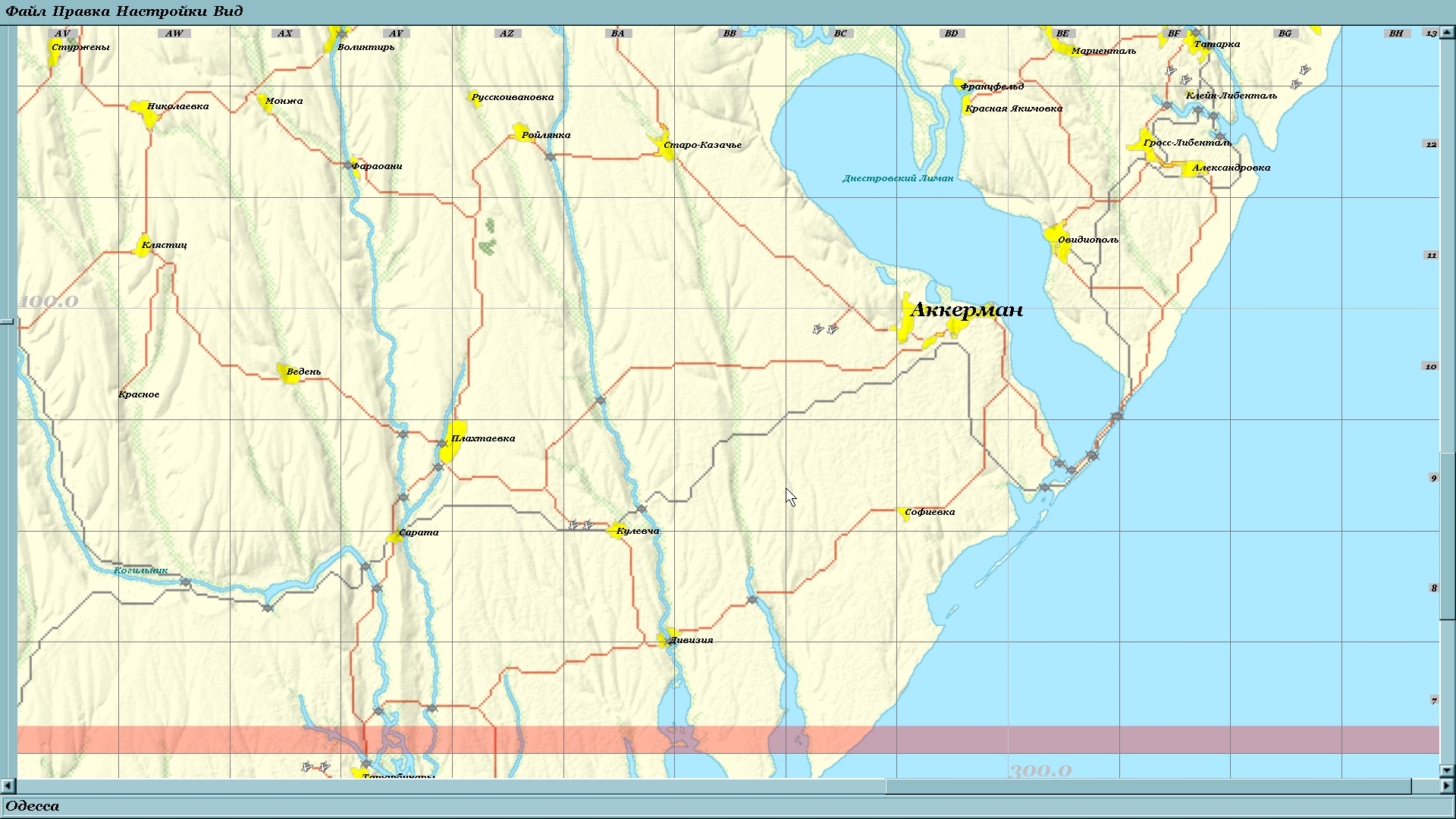Image resolution: width=1456 pixels, height=819 pixels.
Task: Click the vertical scrollbar up arrow
Action: tap(1447, 33)
